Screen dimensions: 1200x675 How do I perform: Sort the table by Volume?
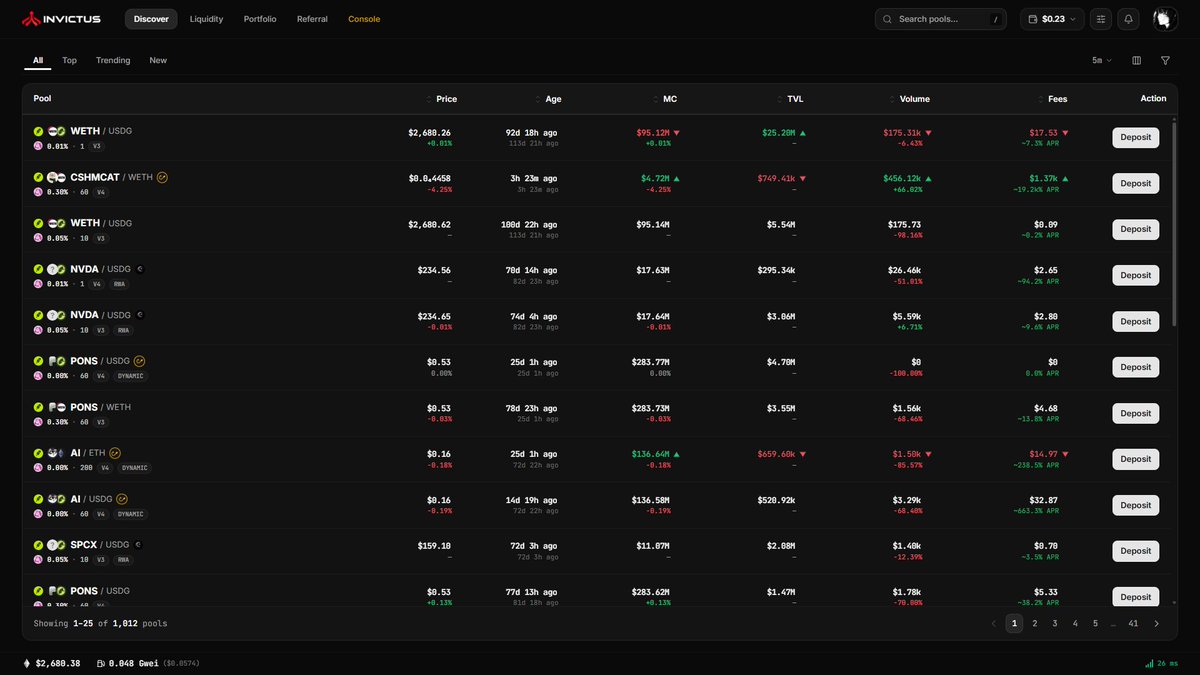[x=910, y=99]
